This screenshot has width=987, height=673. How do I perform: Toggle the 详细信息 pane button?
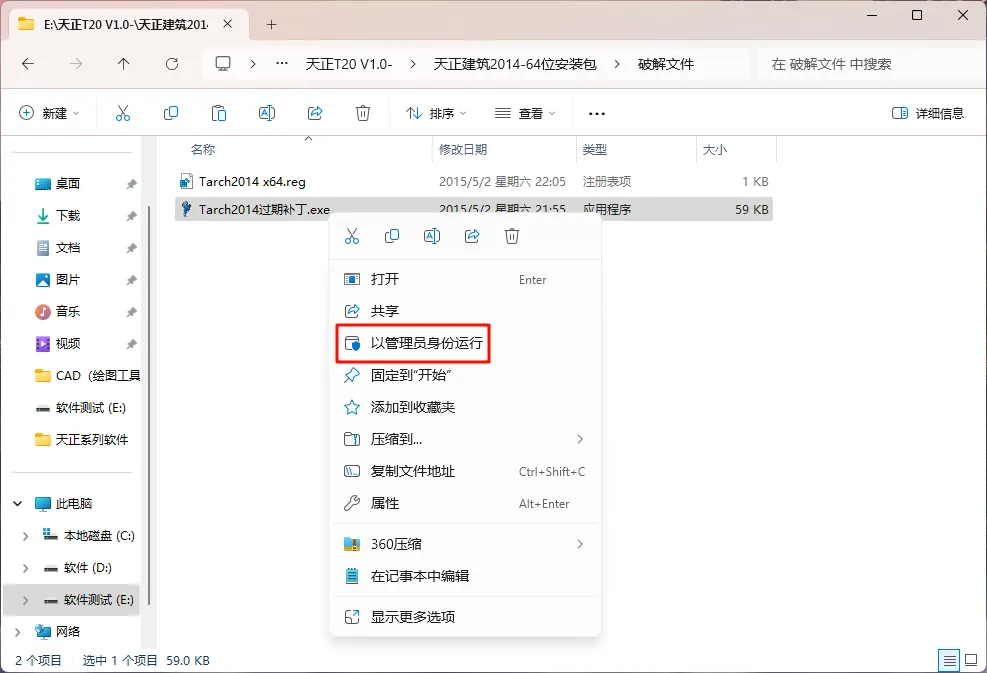[x=928, y=113]
